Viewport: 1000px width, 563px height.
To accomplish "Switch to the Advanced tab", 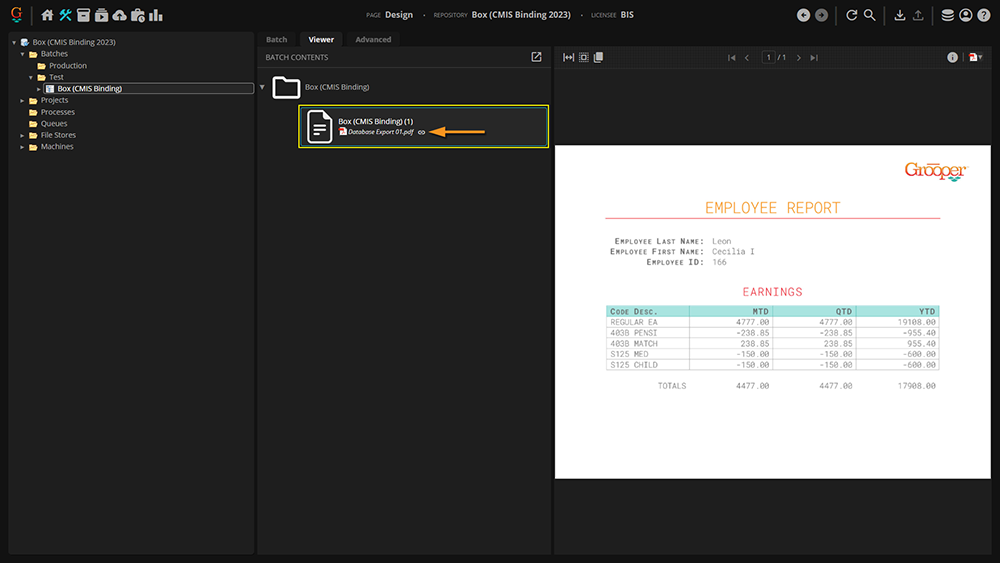I will pos(374,40).
